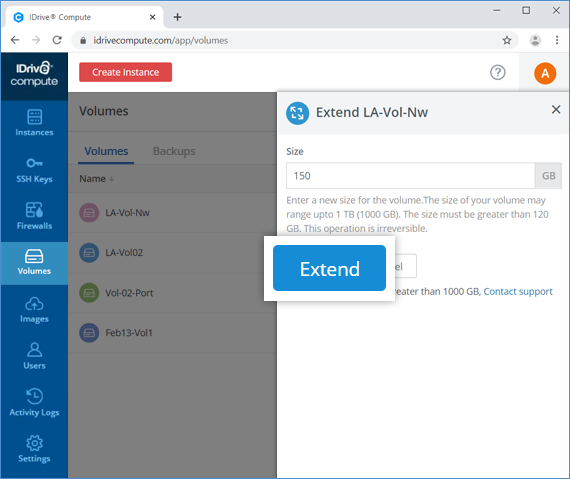Go to SSH Keys in sidebar
This screenshot has width=570, height=479.
pos(34,170)
